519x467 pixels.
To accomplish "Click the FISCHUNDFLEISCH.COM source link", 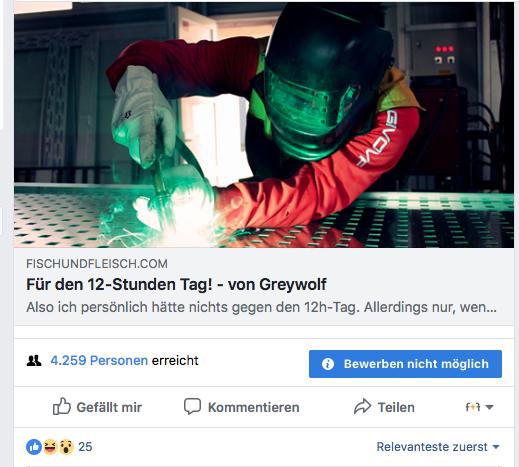I will click(97, 264).
